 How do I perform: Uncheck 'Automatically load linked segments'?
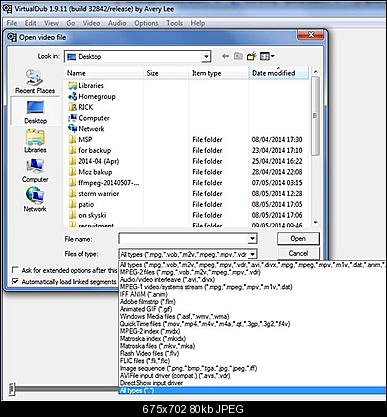pos(15,281)
